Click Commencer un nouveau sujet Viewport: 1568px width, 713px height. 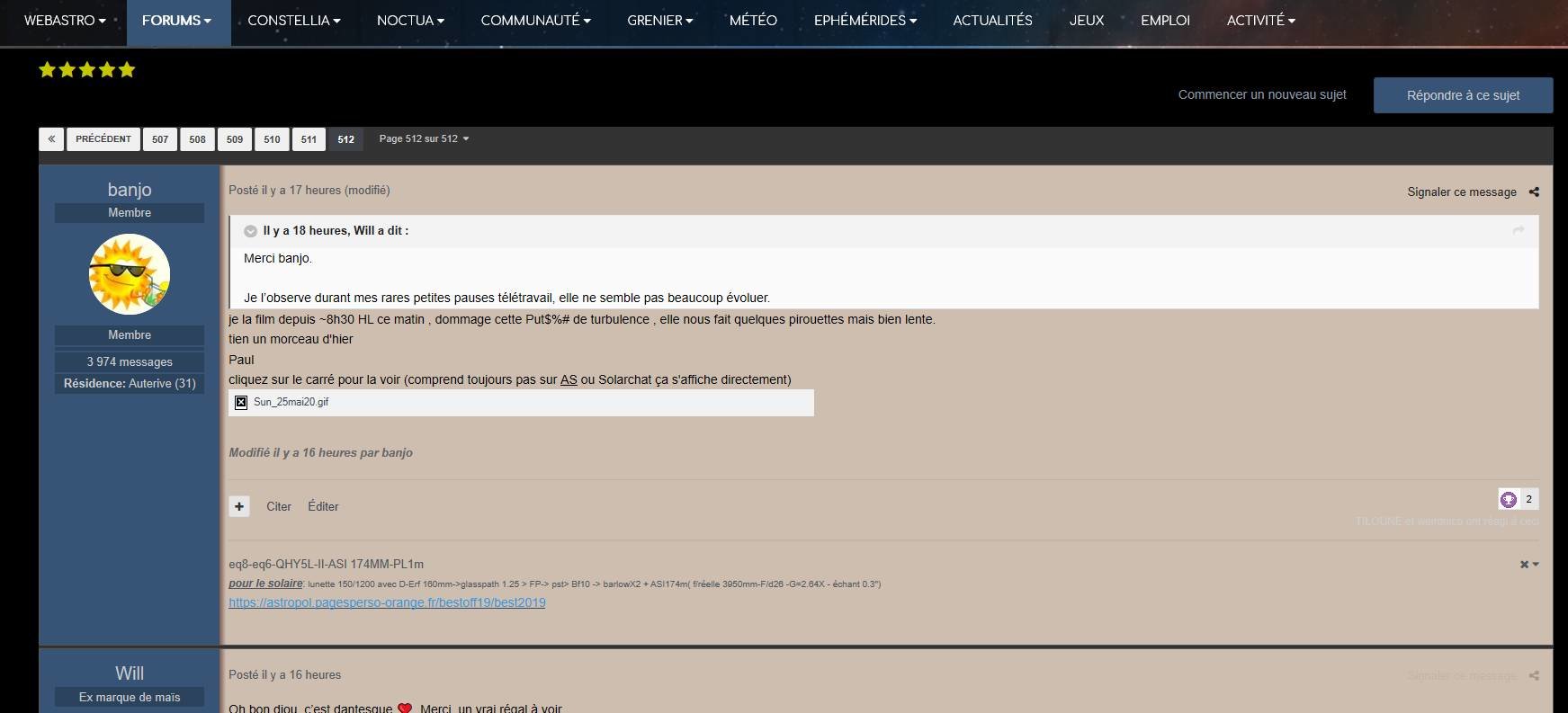pos(1262,94)
